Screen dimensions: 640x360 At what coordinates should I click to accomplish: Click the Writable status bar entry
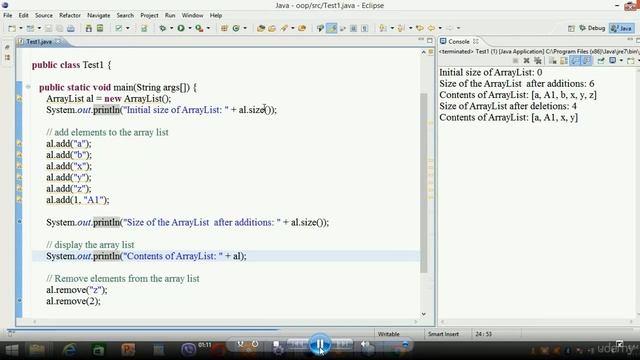[x=389, y=334]
